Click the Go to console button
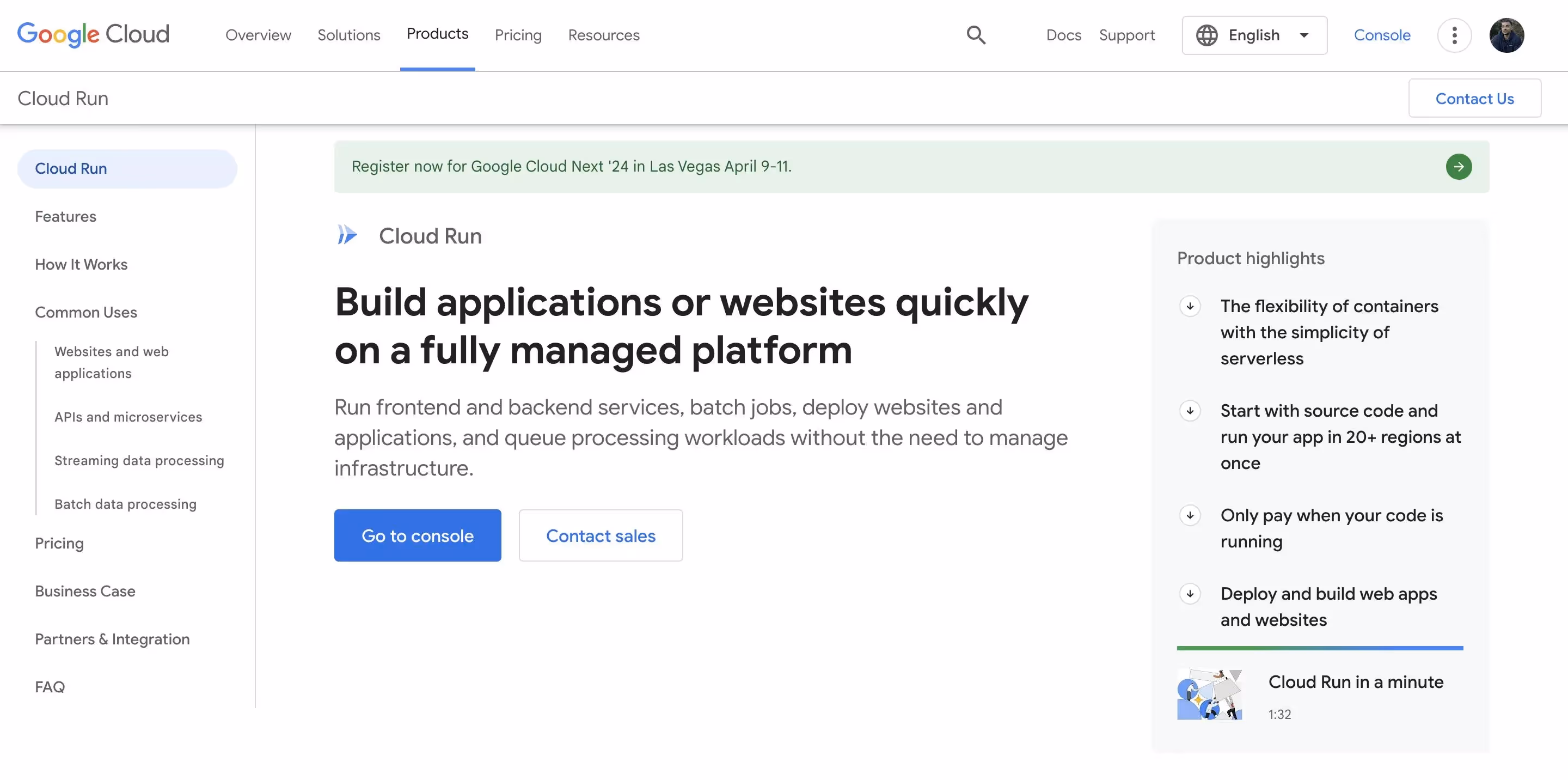 pyautogui.click(x=417, y=536)
